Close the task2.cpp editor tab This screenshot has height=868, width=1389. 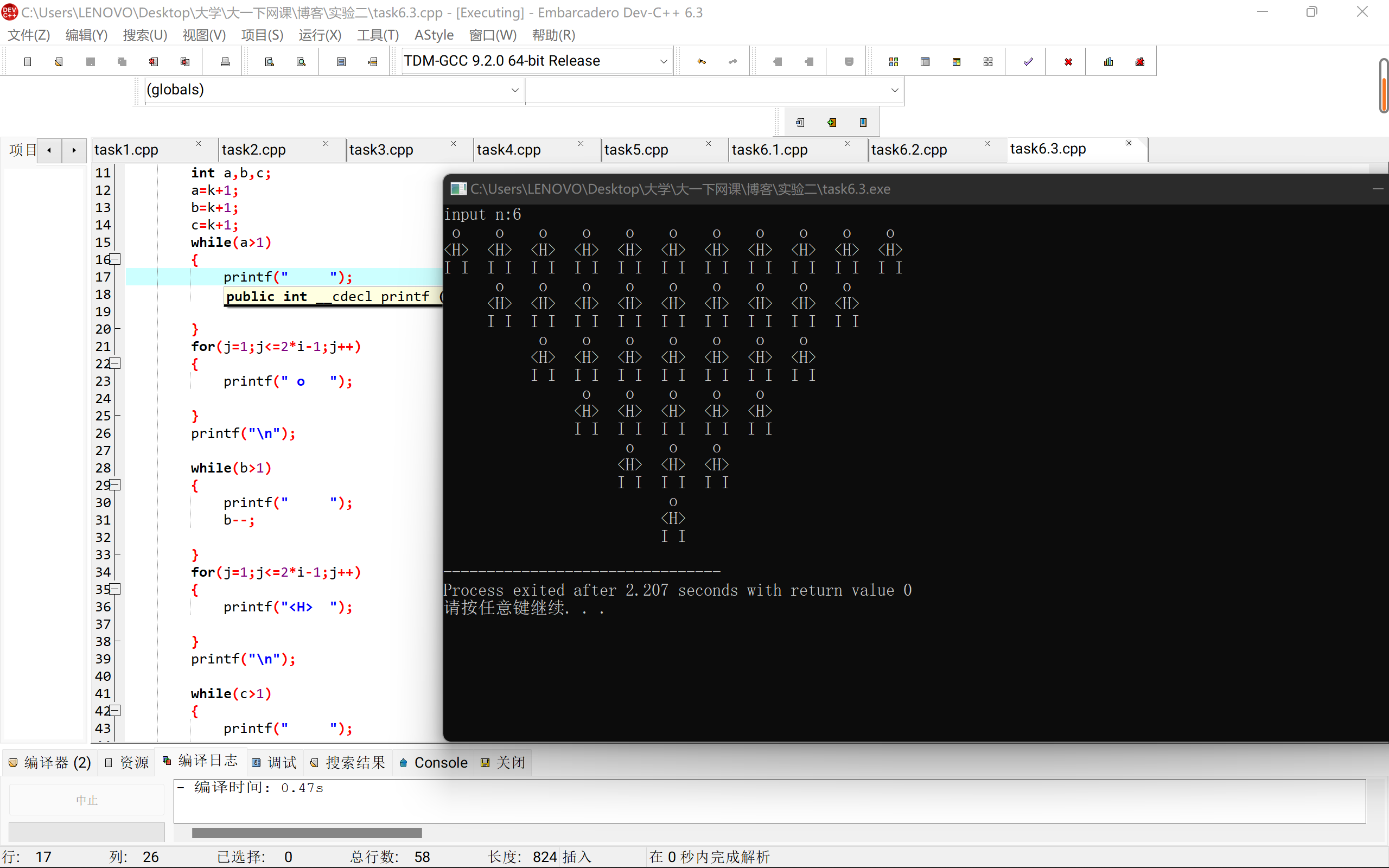click(x=326, y=144)
